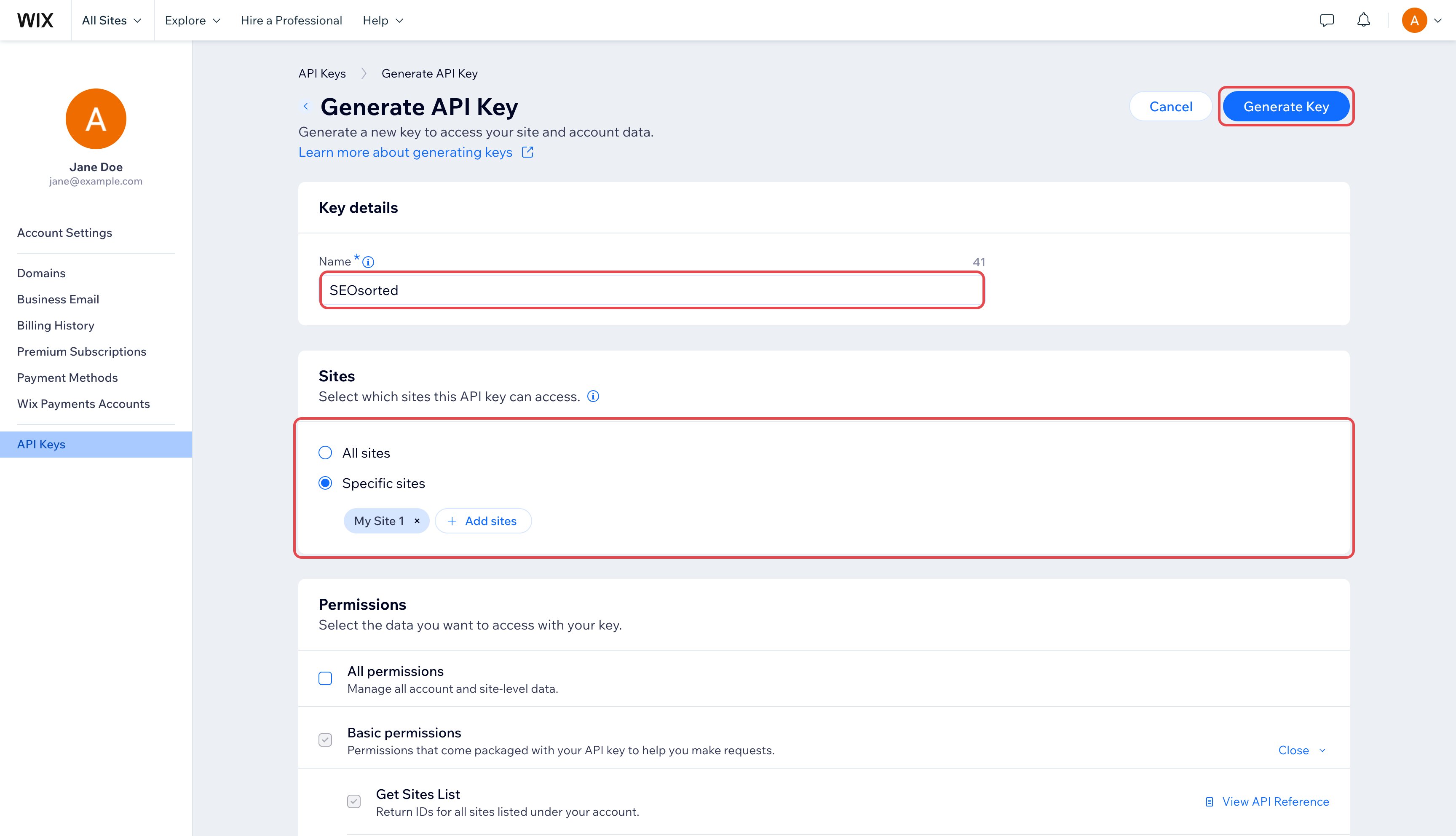Open Learn more about generating keys link
Screen dimensions: 1456x836
coord(415,152)
